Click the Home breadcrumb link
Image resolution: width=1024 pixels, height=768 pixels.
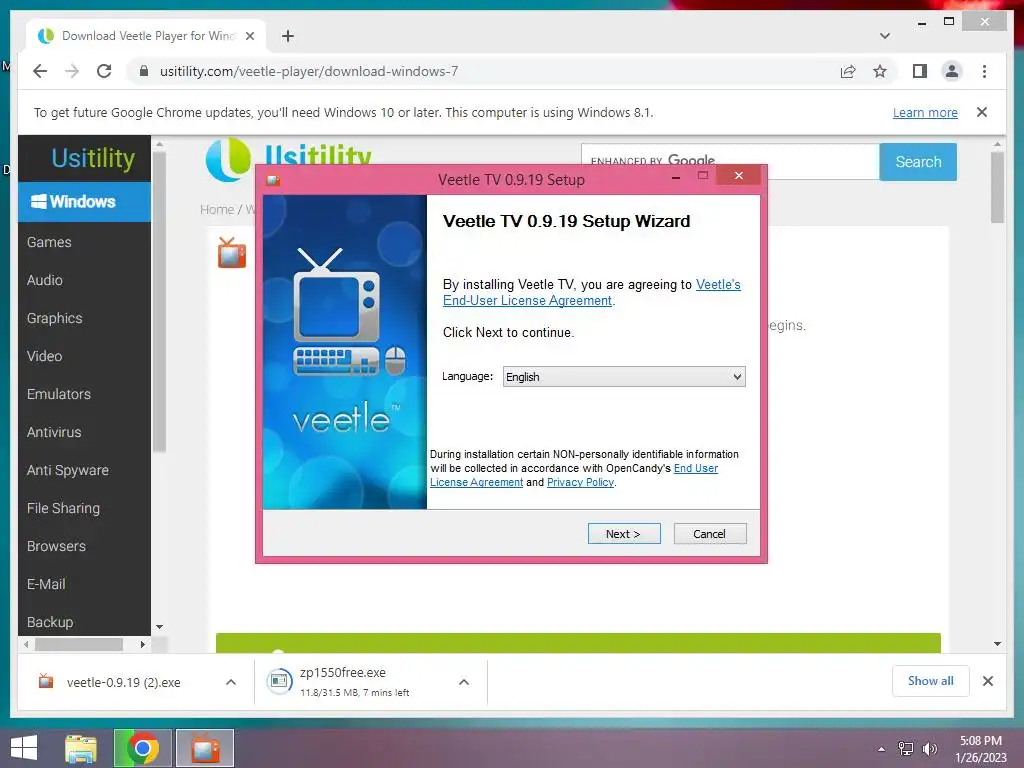(x=217, y=210)
